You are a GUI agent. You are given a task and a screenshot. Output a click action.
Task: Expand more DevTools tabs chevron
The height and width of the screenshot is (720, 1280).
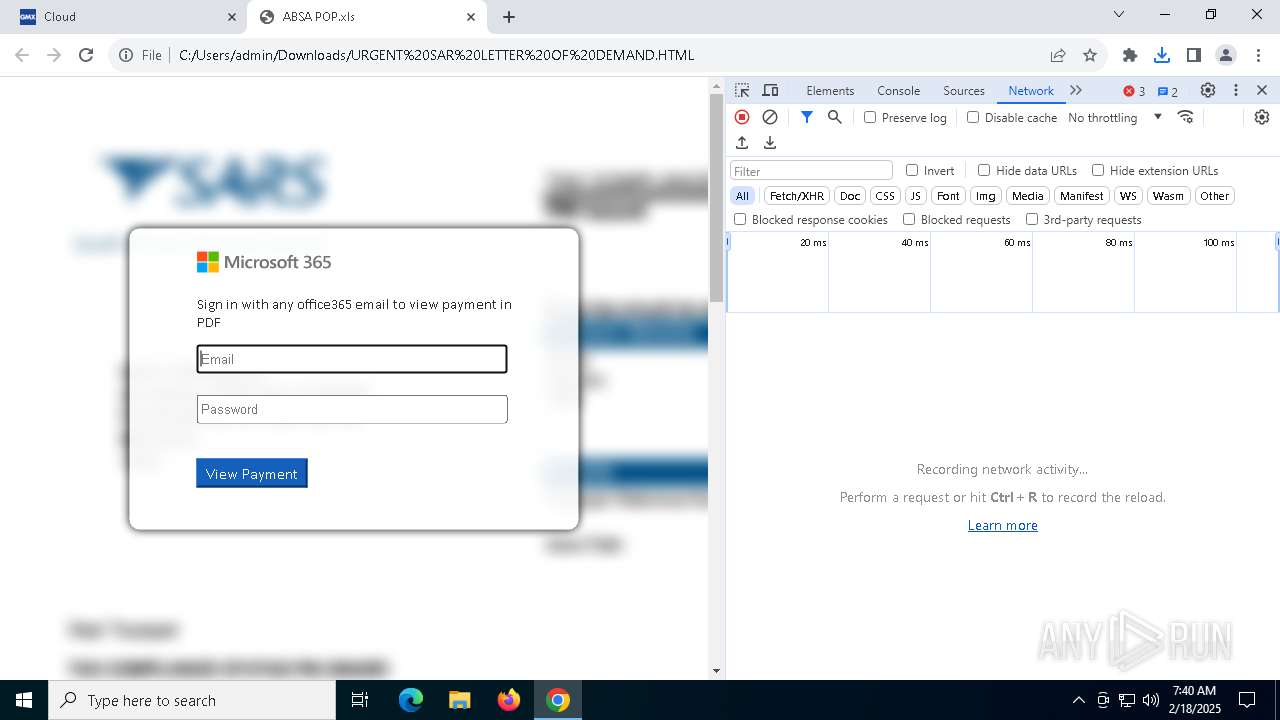(x=1076, y=90)
